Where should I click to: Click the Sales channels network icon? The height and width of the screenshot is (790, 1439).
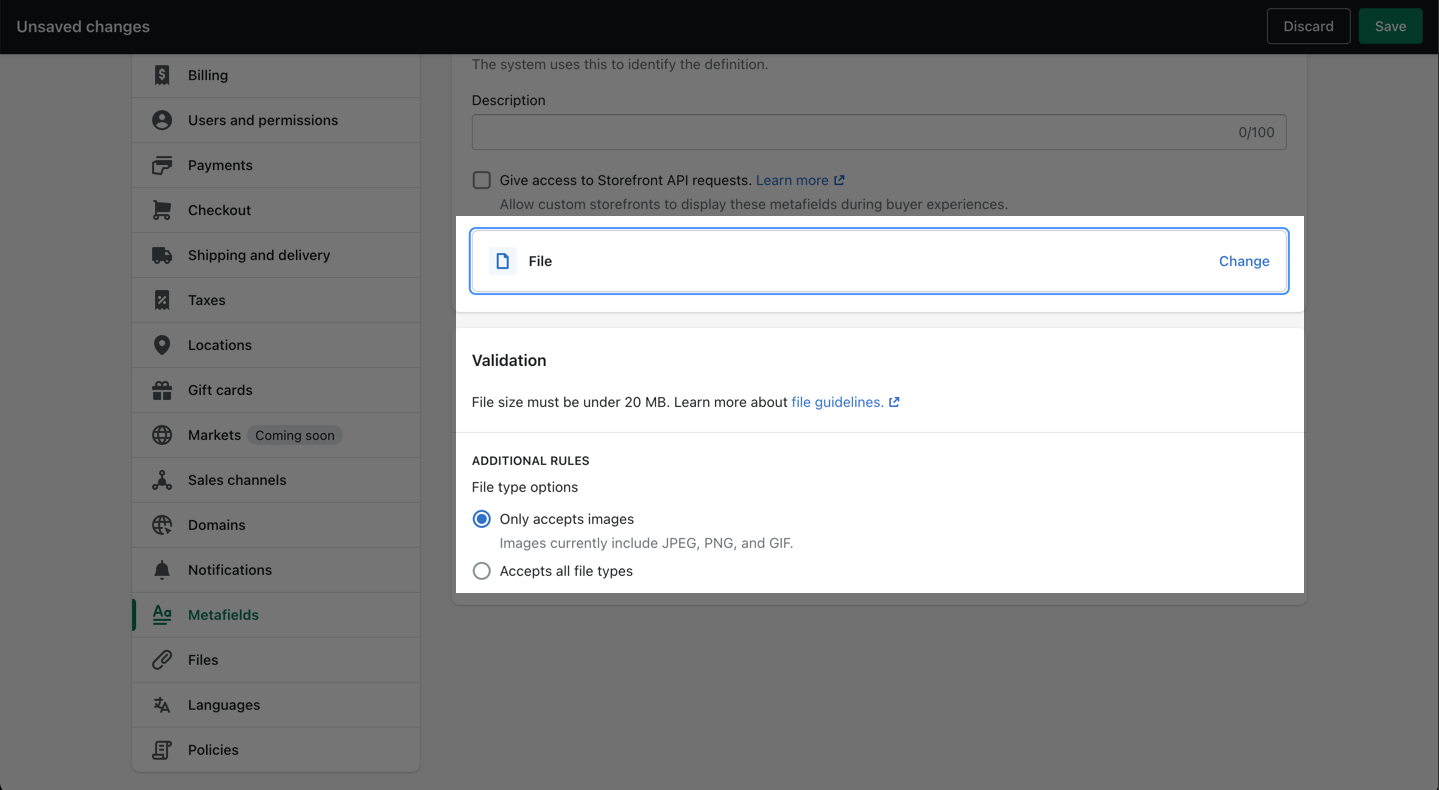162,480
